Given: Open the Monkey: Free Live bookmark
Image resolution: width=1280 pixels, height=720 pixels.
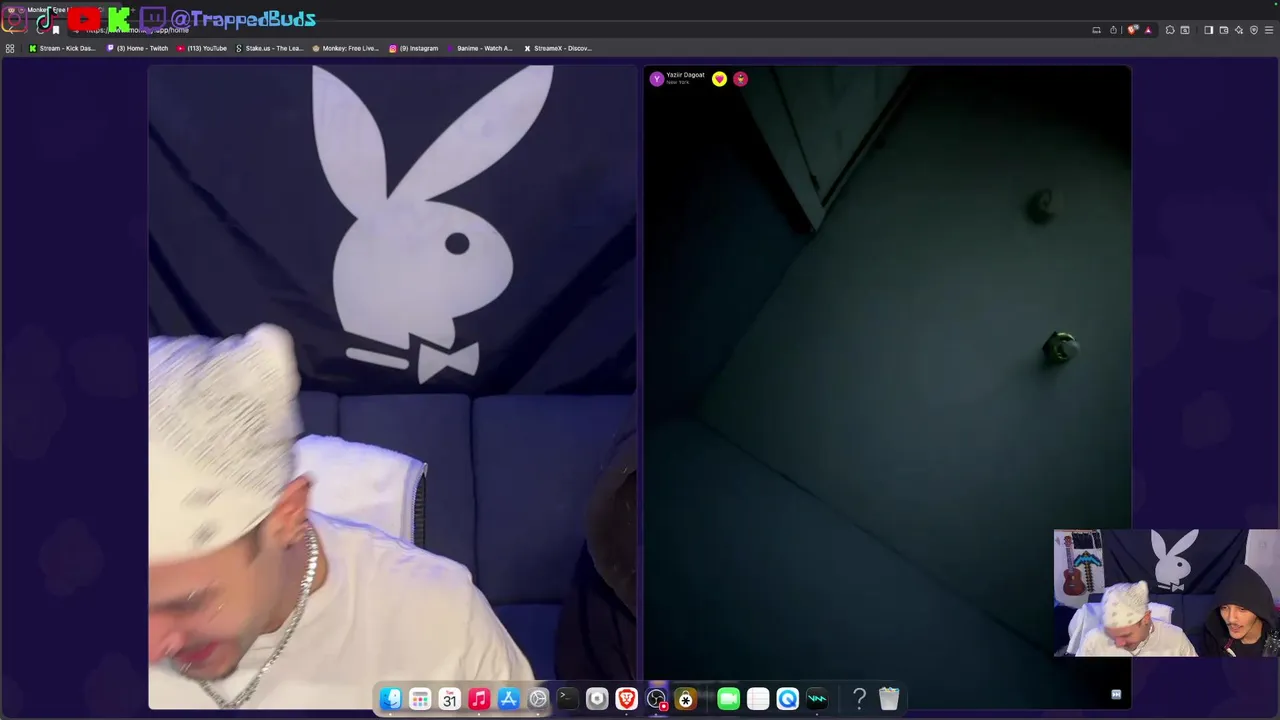Looking at the screenshot, I should (x=346, y=48).
